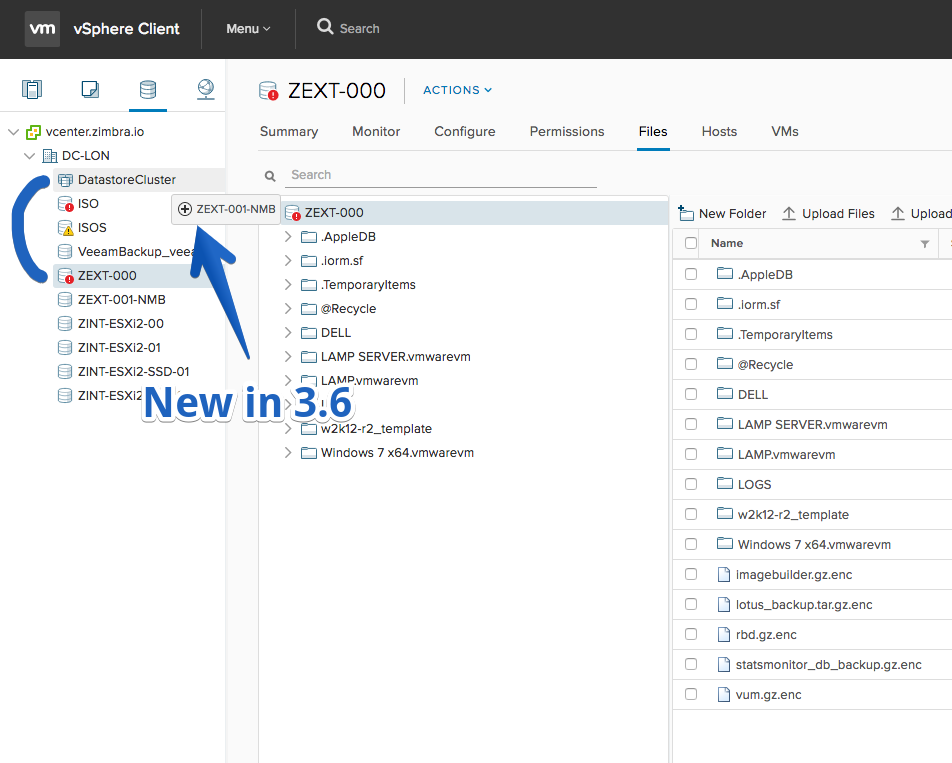Select the Files tab
The width and height of the screenshot is (952, 763).
[x=653, y=132]
